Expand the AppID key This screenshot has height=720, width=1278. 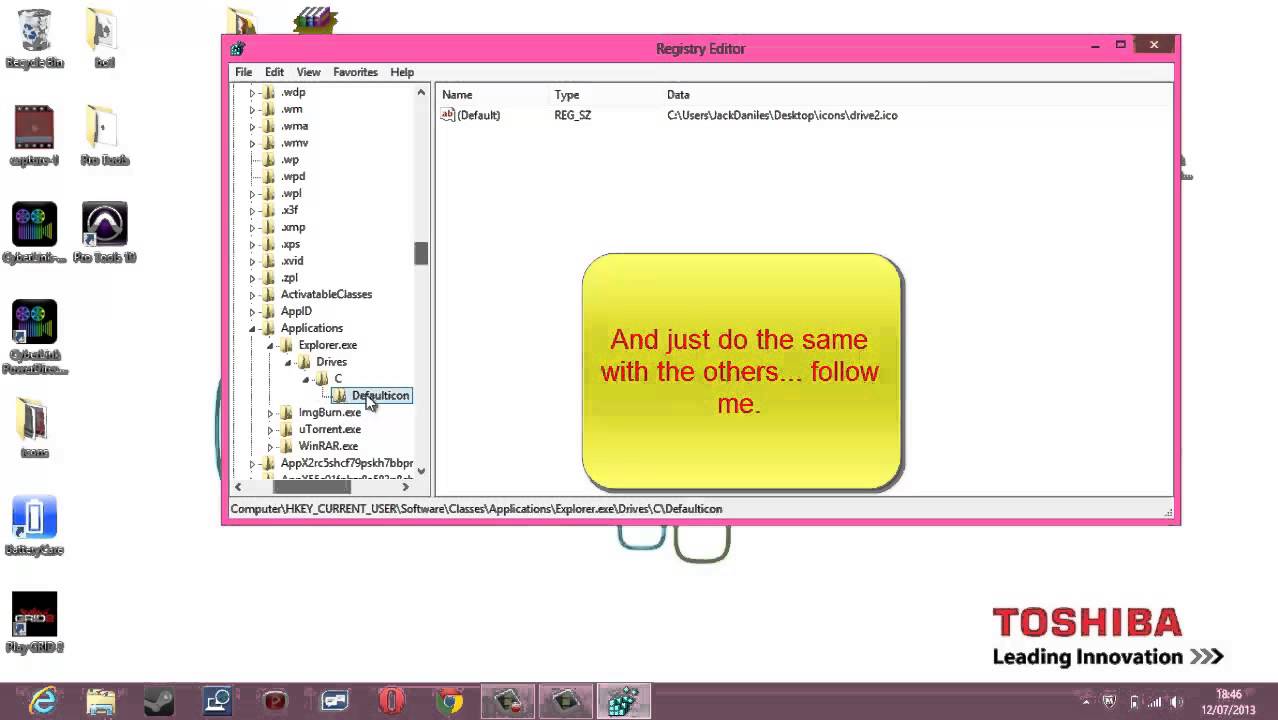(x=252, y=312)
